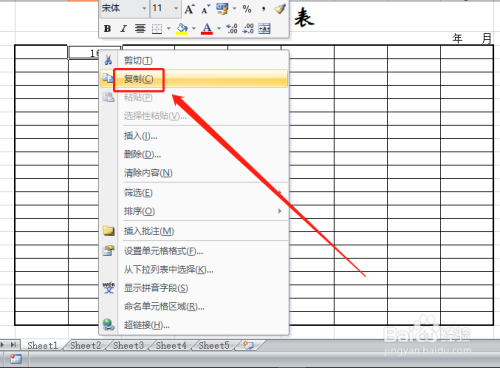
Task: Click the accounting number format icon
Action: pyautogui.click(x=222, y=9)
